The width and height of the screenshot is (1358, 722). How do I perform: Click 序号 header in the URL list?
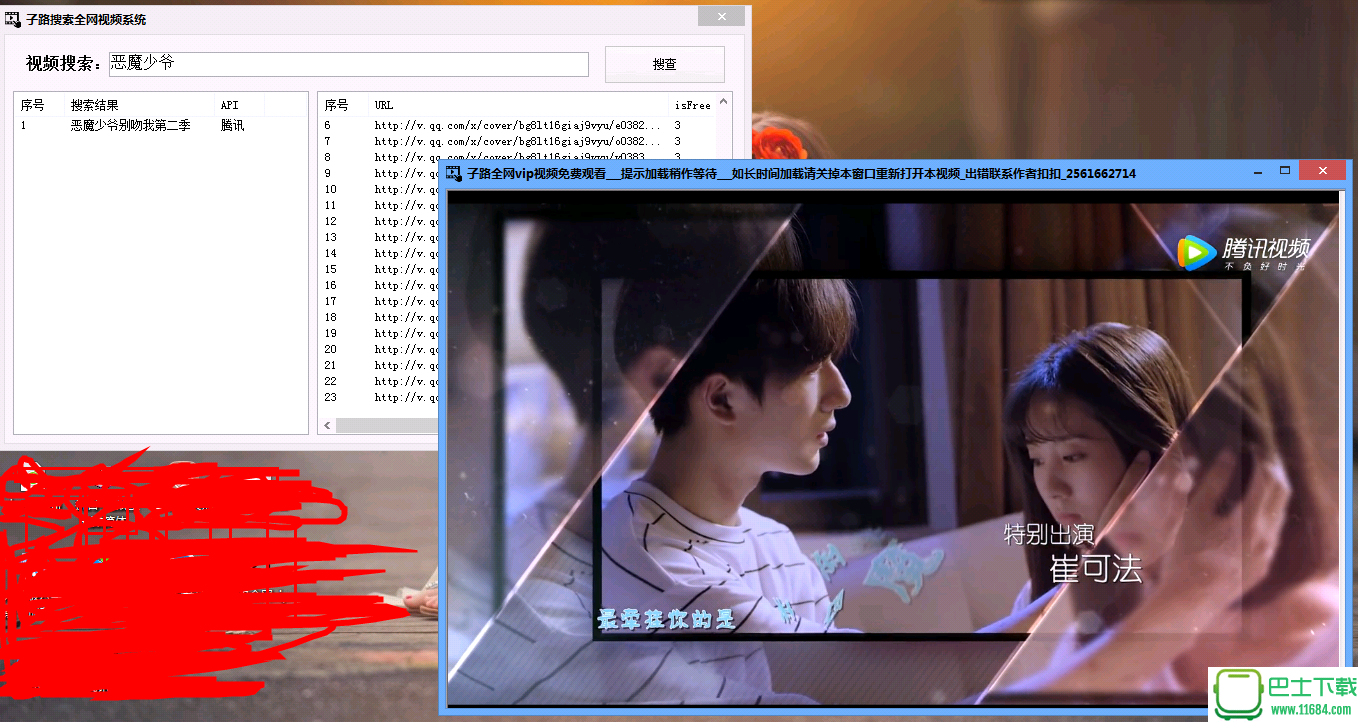tap(343, 105)
